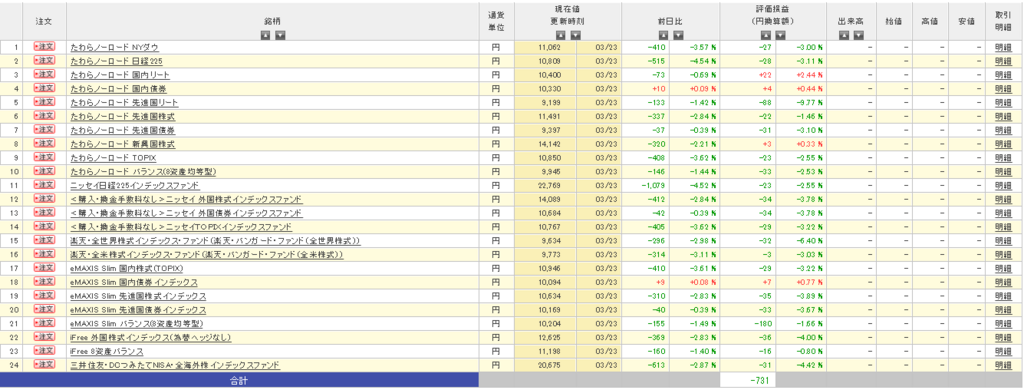
Task: Click 注文 button for 三井住友・DCつみたてNISA fund
Action: [x=44, y=365]
